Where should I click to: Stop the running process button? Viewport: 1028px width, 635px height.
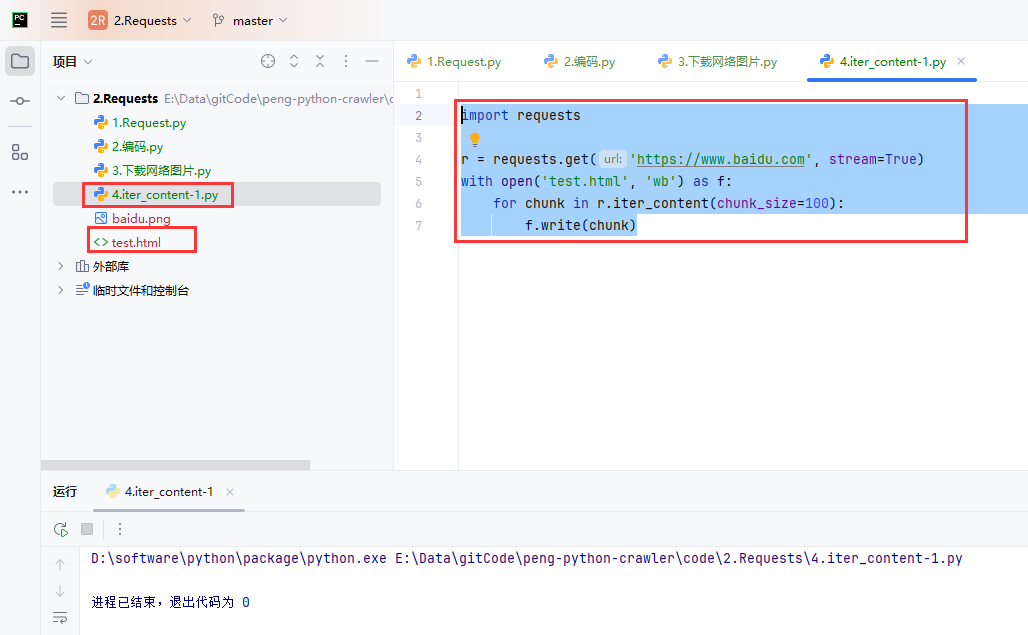coord(87,529)
